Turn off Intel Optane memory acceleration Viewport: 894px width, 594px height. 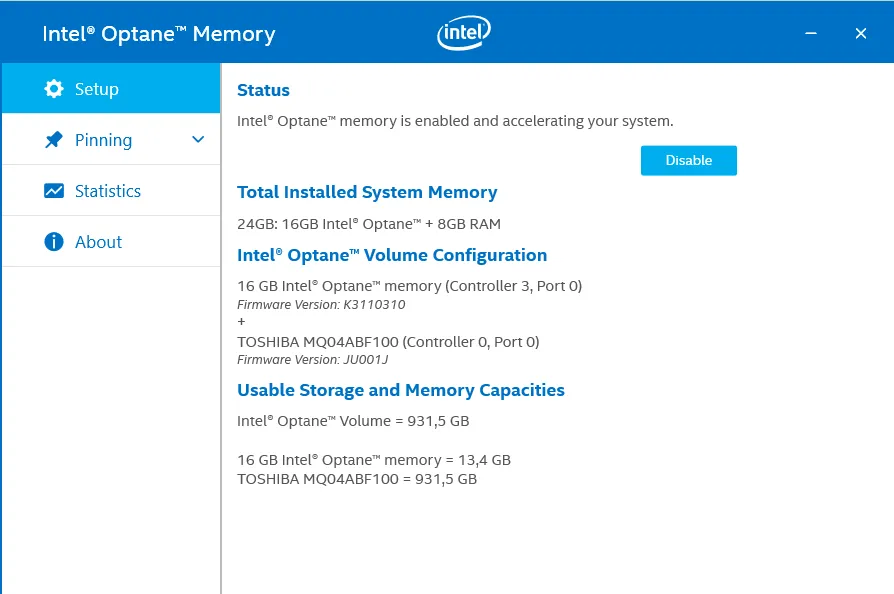coord(688,160)
